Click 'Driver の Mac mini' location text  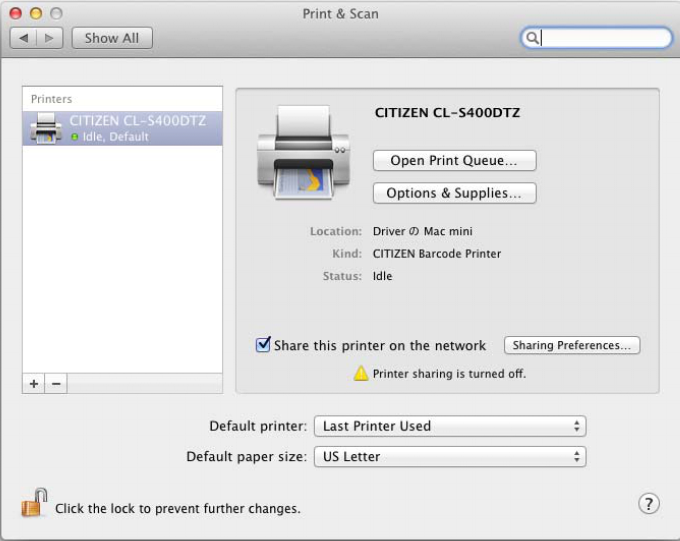tap(422, 231)
